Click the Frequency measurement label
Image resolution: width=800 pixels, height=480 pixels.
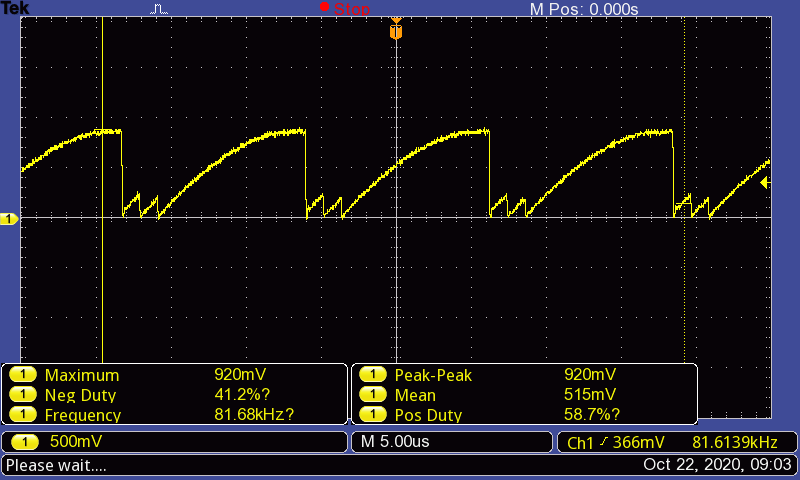tap(83, 415)
